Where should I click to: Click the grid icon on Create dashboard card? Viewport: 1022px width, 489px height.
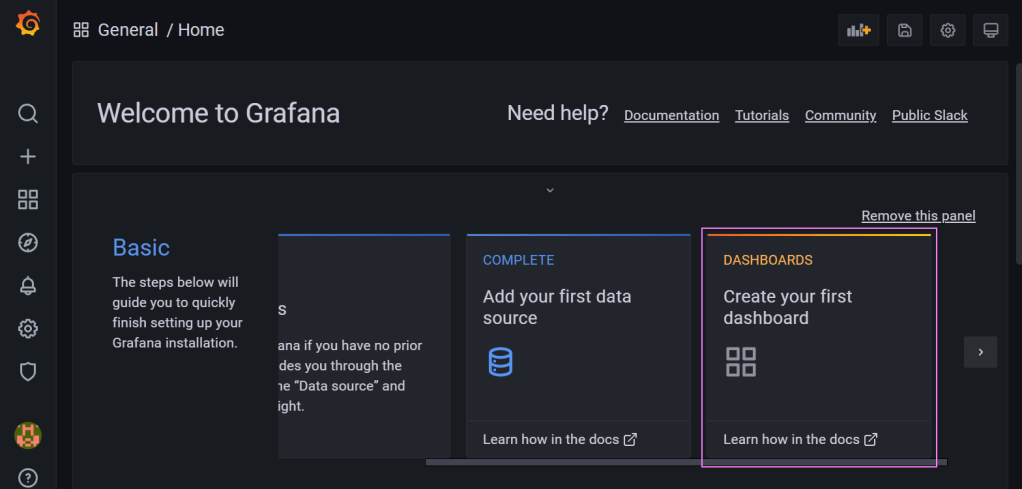click(741, 362)
